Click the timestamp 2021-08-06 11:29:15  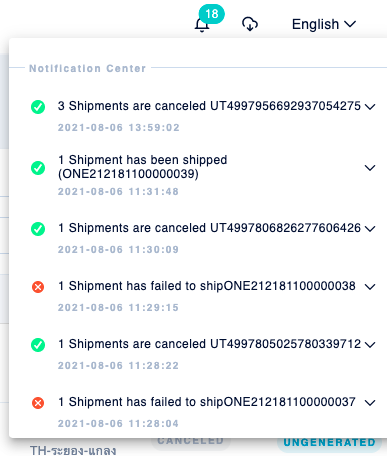point(118,307)
